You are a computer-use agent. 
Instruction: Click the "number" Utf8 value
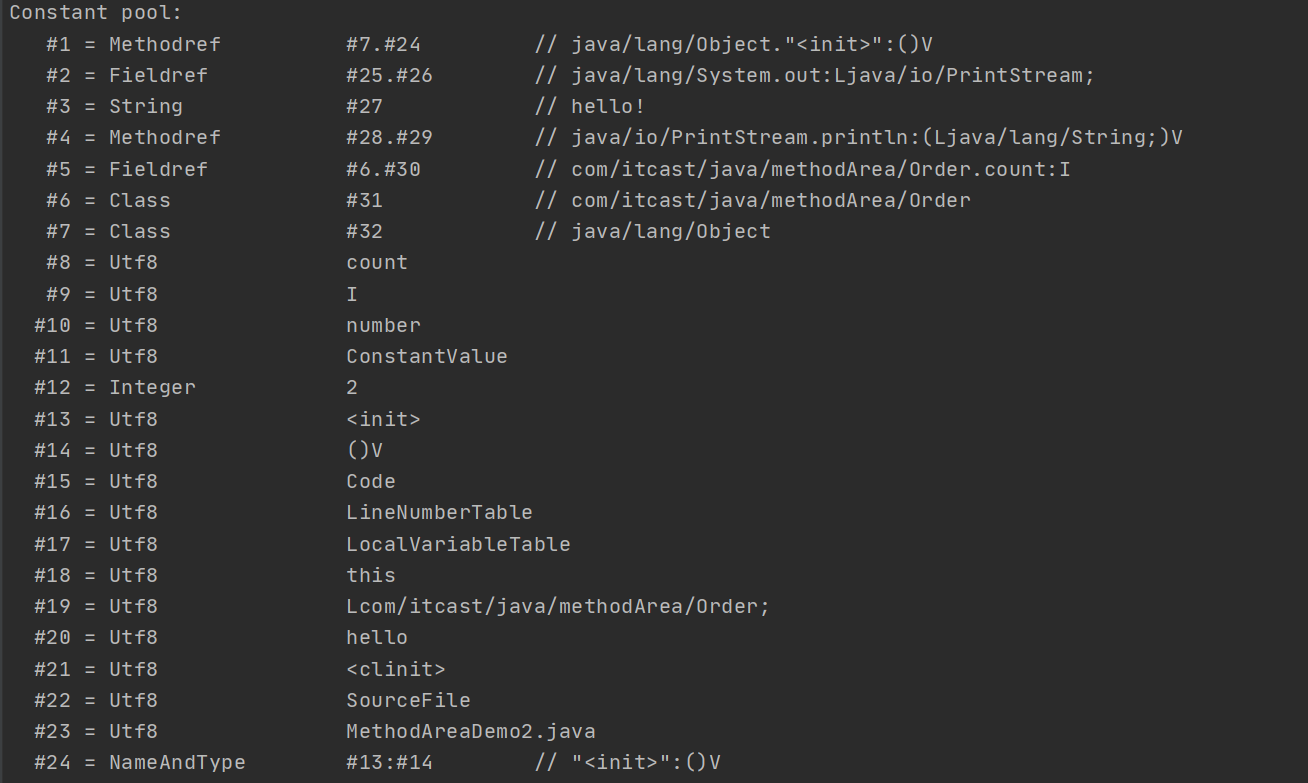(383, 325)
